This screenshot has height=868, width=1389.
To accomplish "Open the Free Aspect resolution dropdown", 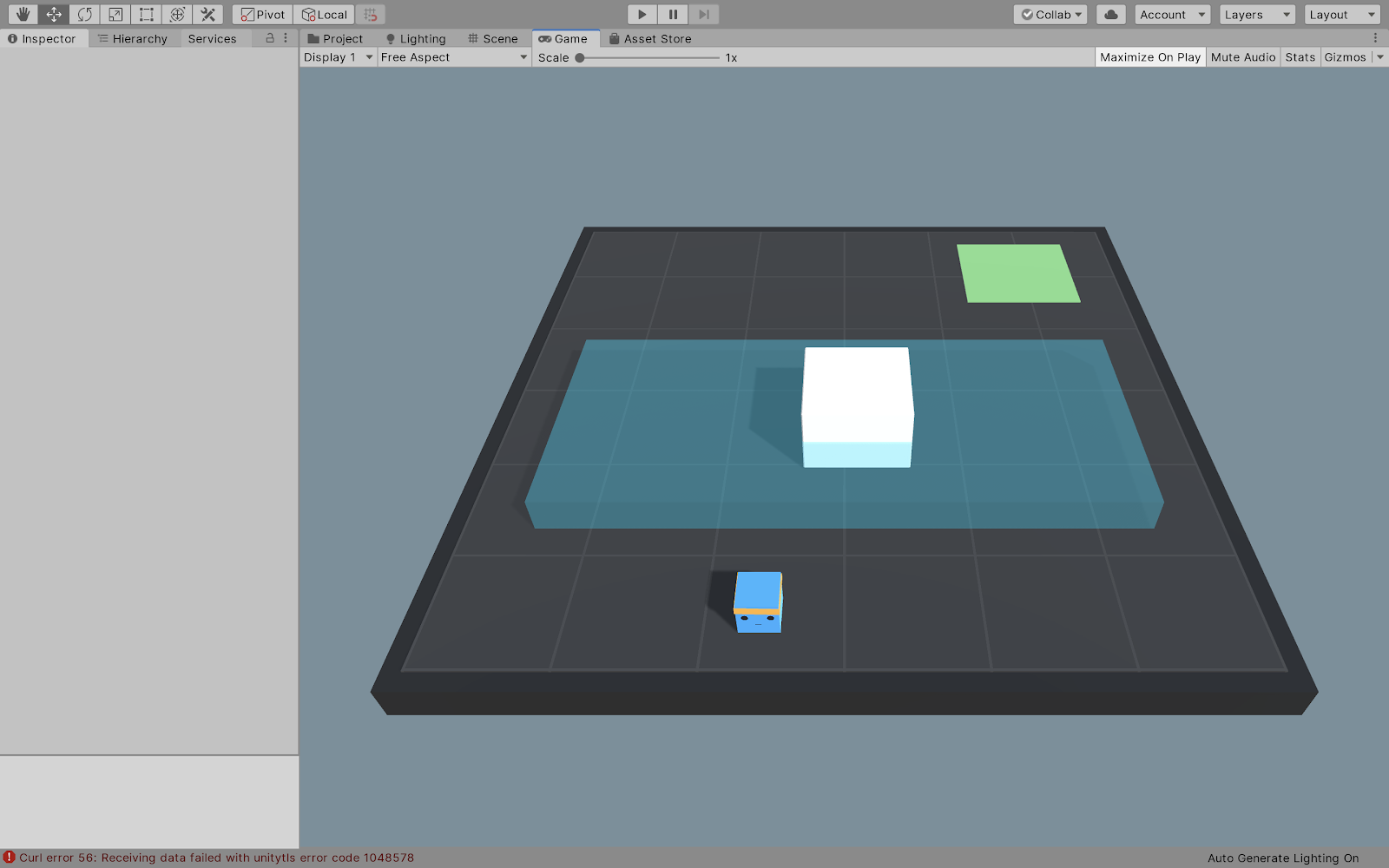I will click(x=453, y=56).
